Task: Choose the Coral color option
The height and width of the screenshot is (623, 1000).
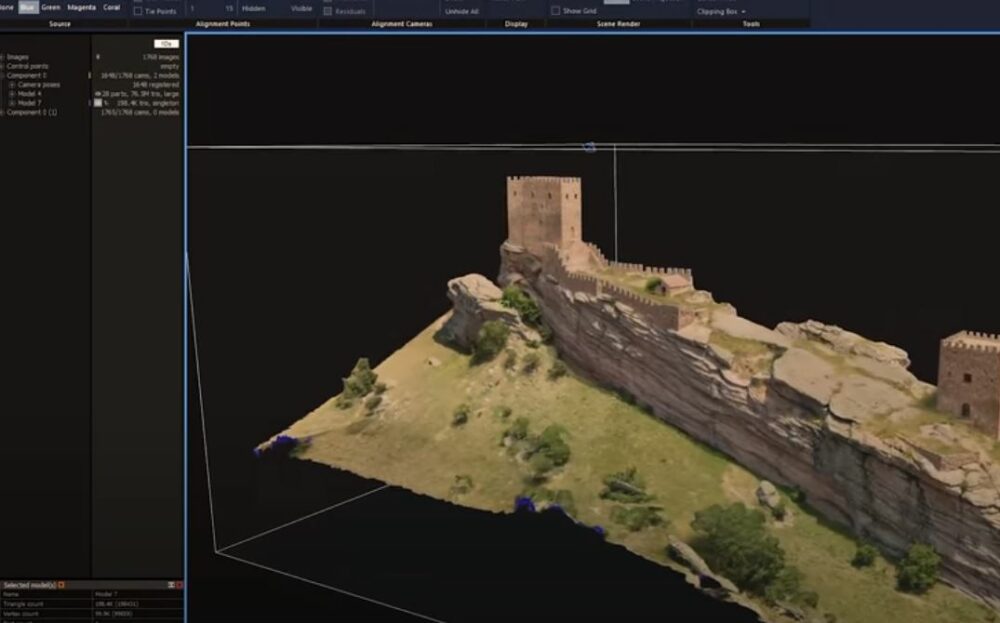Action: click(113, 7)
